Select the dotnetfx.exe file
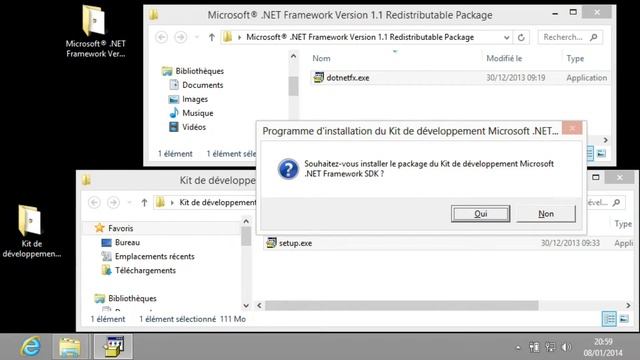The width and height of the screenshot is (640, 360). [347, 78]
